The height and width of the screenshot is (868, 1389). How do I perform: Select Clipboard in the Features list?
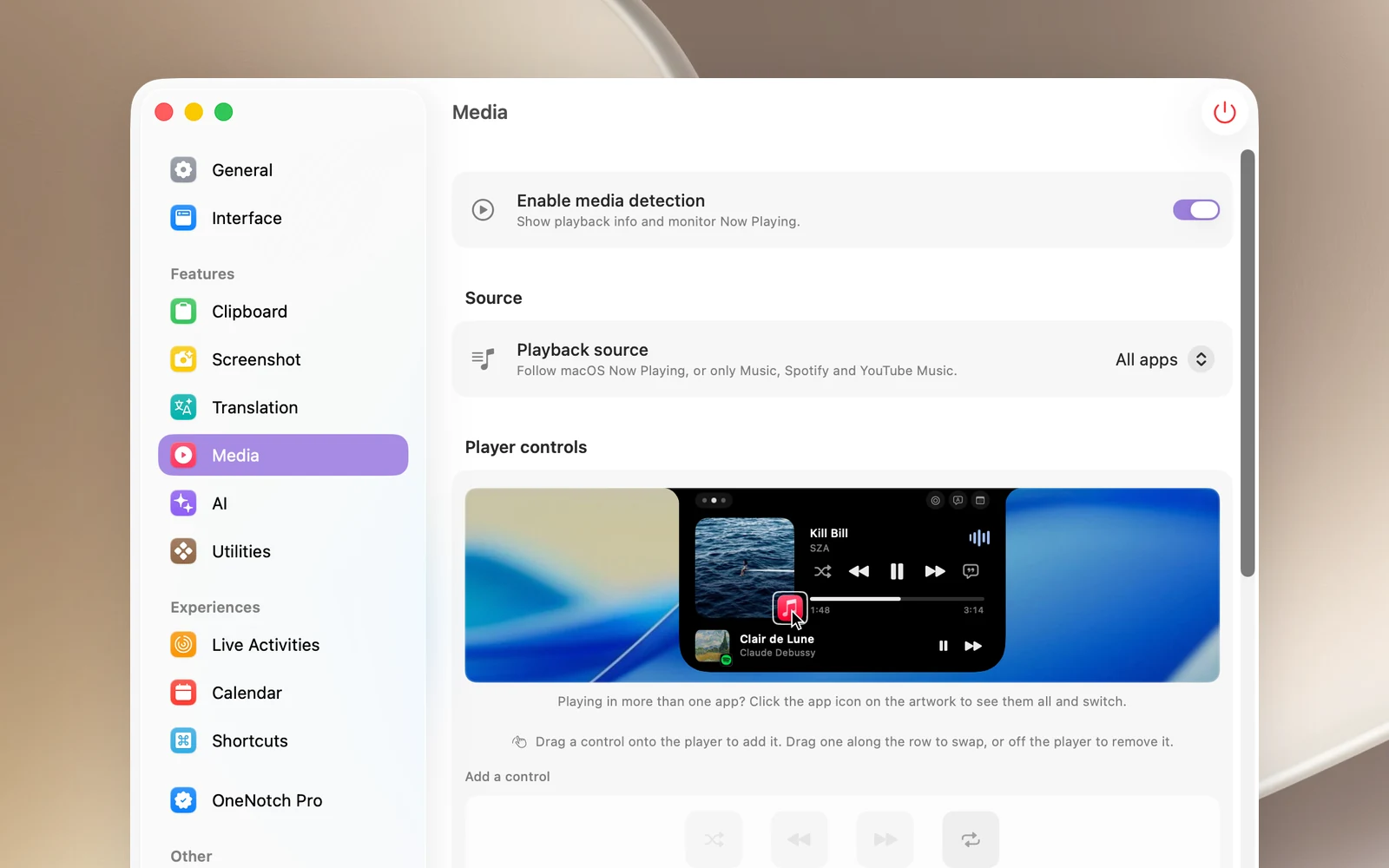283,312
